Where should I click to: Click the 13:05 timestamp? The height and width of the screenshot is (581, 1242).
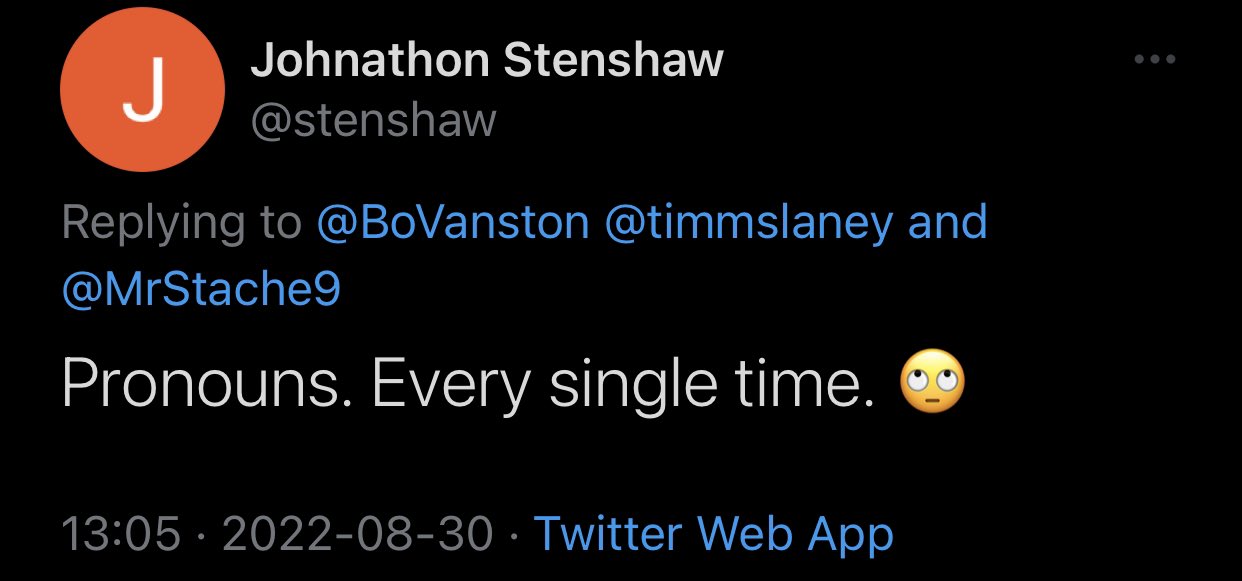point(121,533)
